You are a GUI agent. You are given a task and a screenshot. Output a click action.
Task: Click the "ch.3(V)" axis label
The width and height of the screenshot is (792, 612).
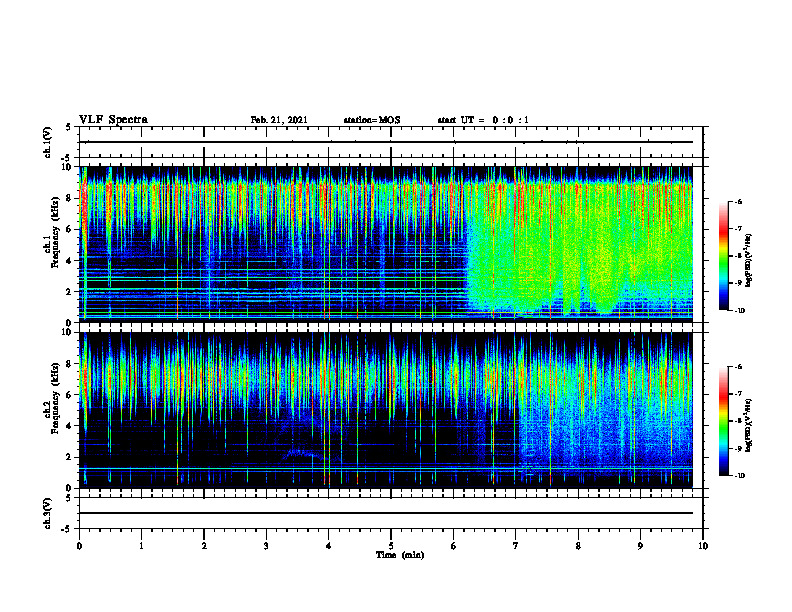coord(48,513)
